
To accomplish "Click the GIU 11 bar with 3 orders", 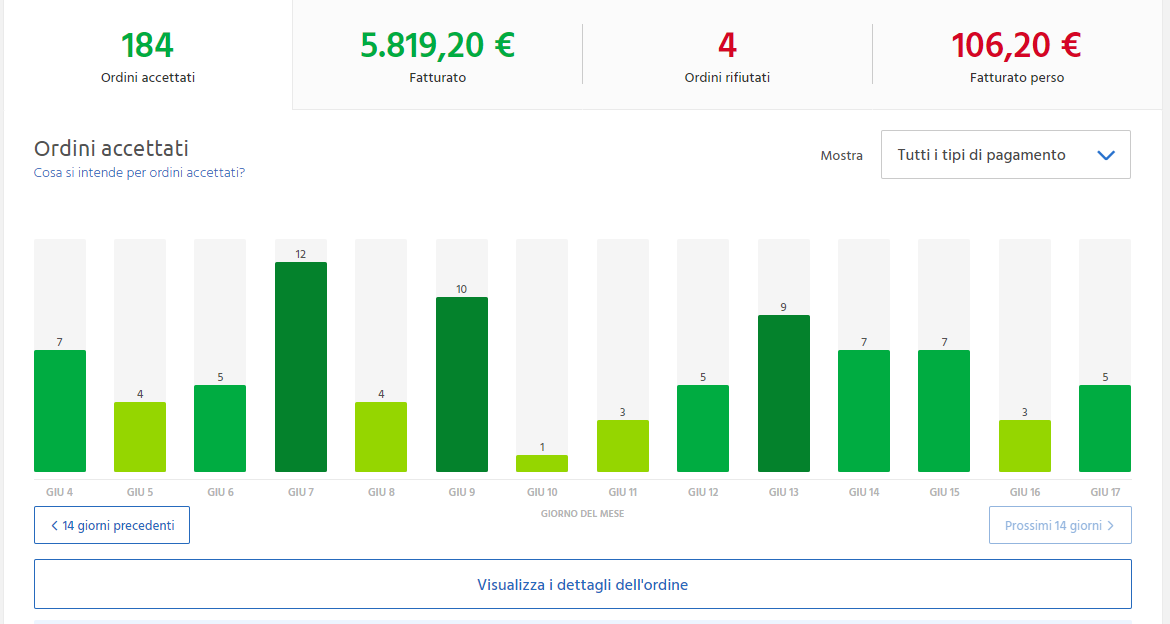I will (622, 446).
